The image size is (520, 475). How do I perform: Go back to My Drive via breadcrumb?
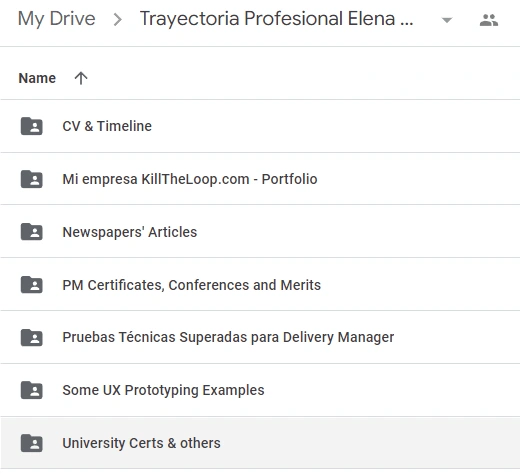point(57,19)
